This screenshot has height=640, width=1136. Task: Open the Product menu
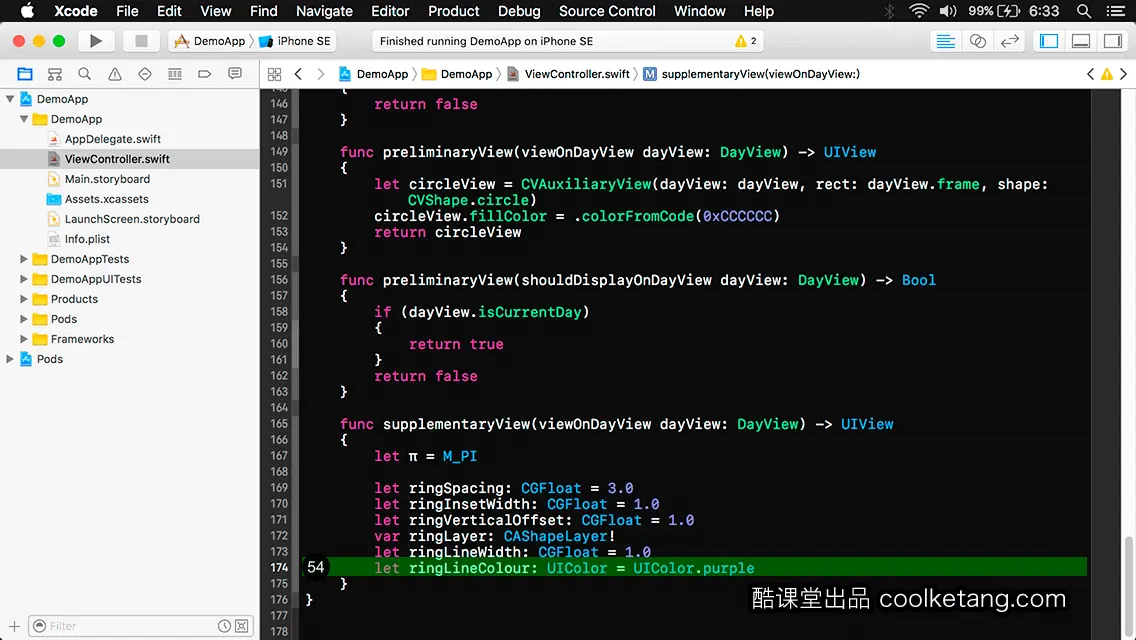(x=454, y=11)
